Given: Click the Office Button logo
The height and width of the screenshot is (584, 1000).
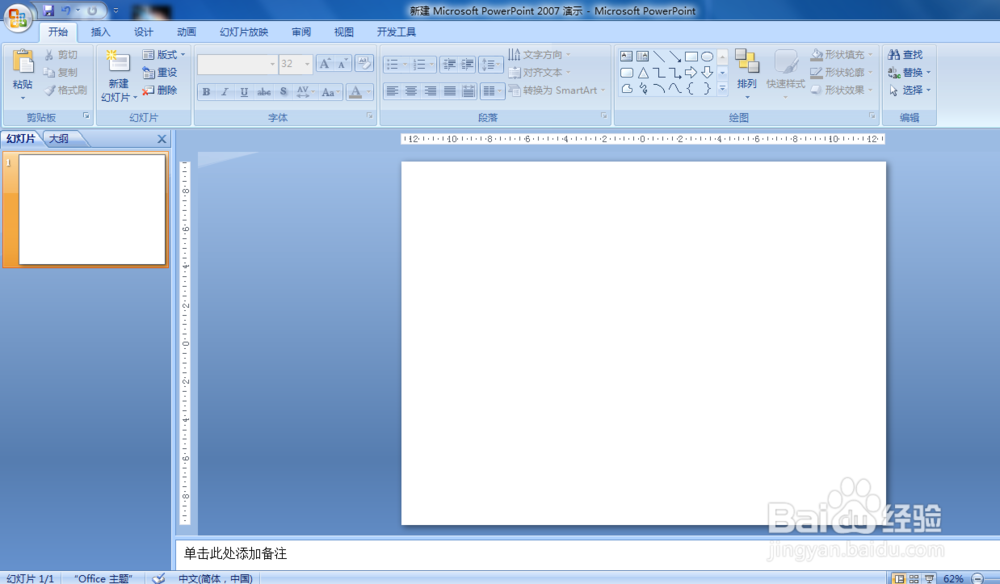Looking at the screenshot, I should [x=18, y=17].
